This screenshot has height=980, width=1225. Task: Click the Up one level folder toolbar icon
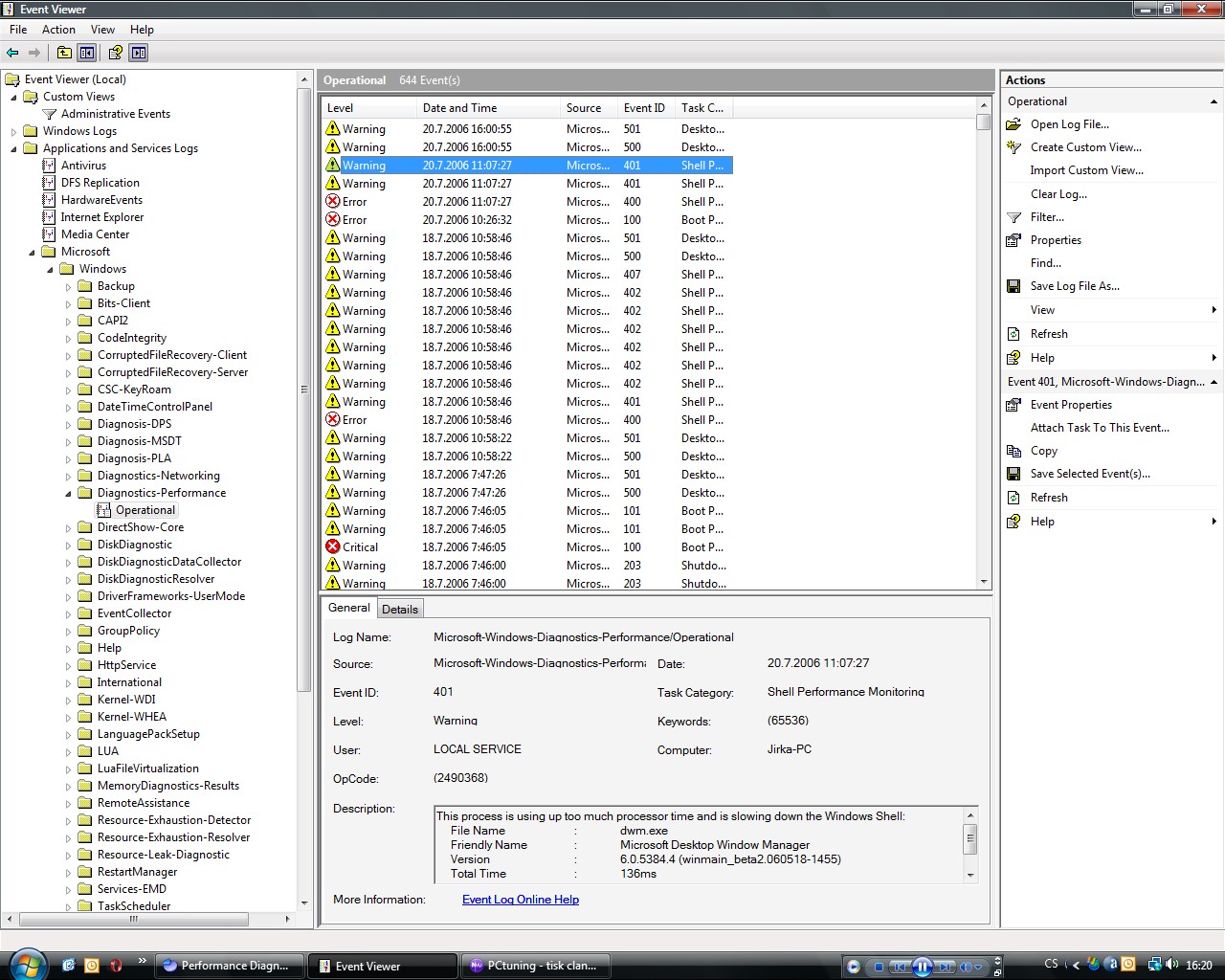click(64, 53)
